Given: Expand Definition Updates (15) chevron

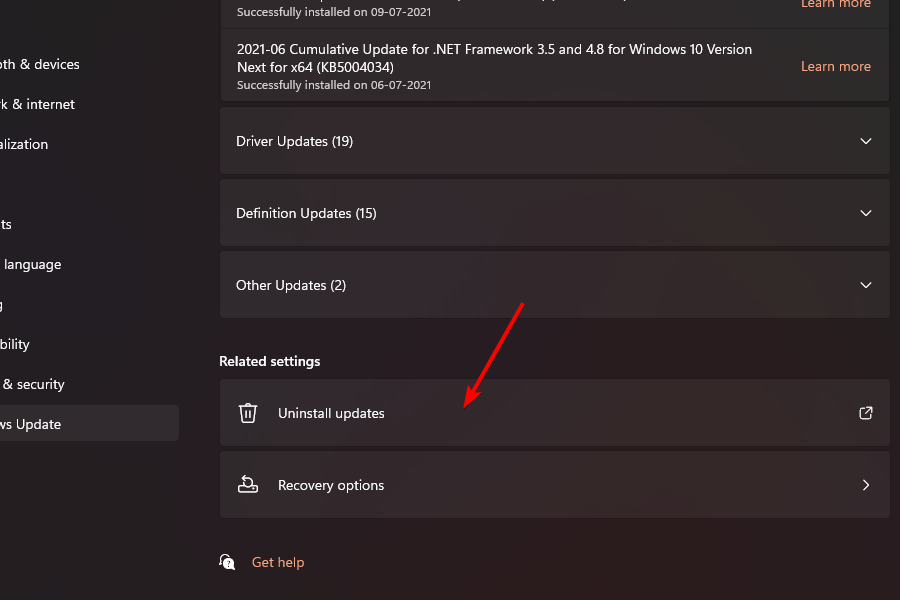Looking at the screenshot, I should [866, 213].
